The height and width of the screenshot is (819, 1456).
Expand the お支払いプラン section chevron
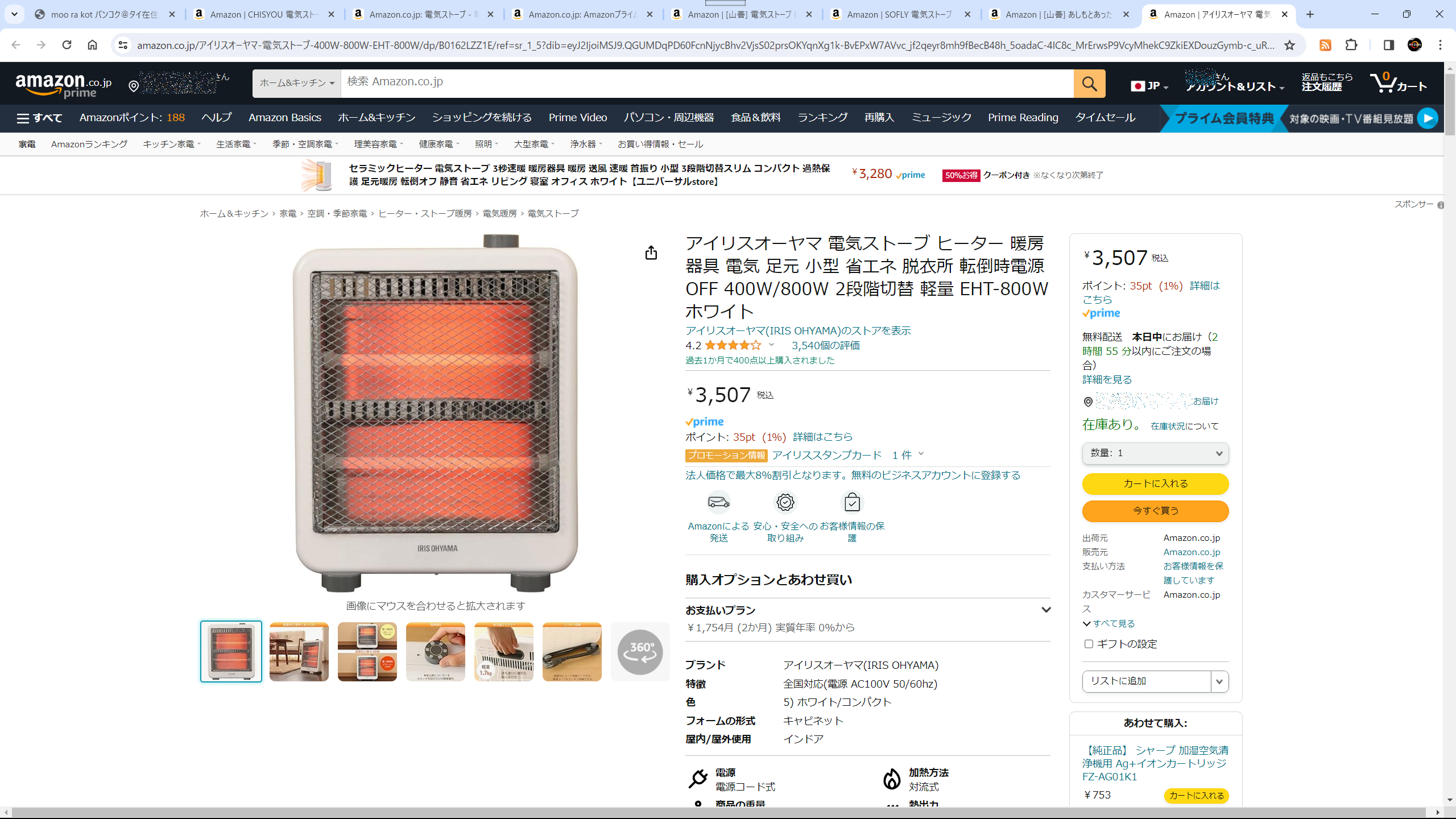1045,610
